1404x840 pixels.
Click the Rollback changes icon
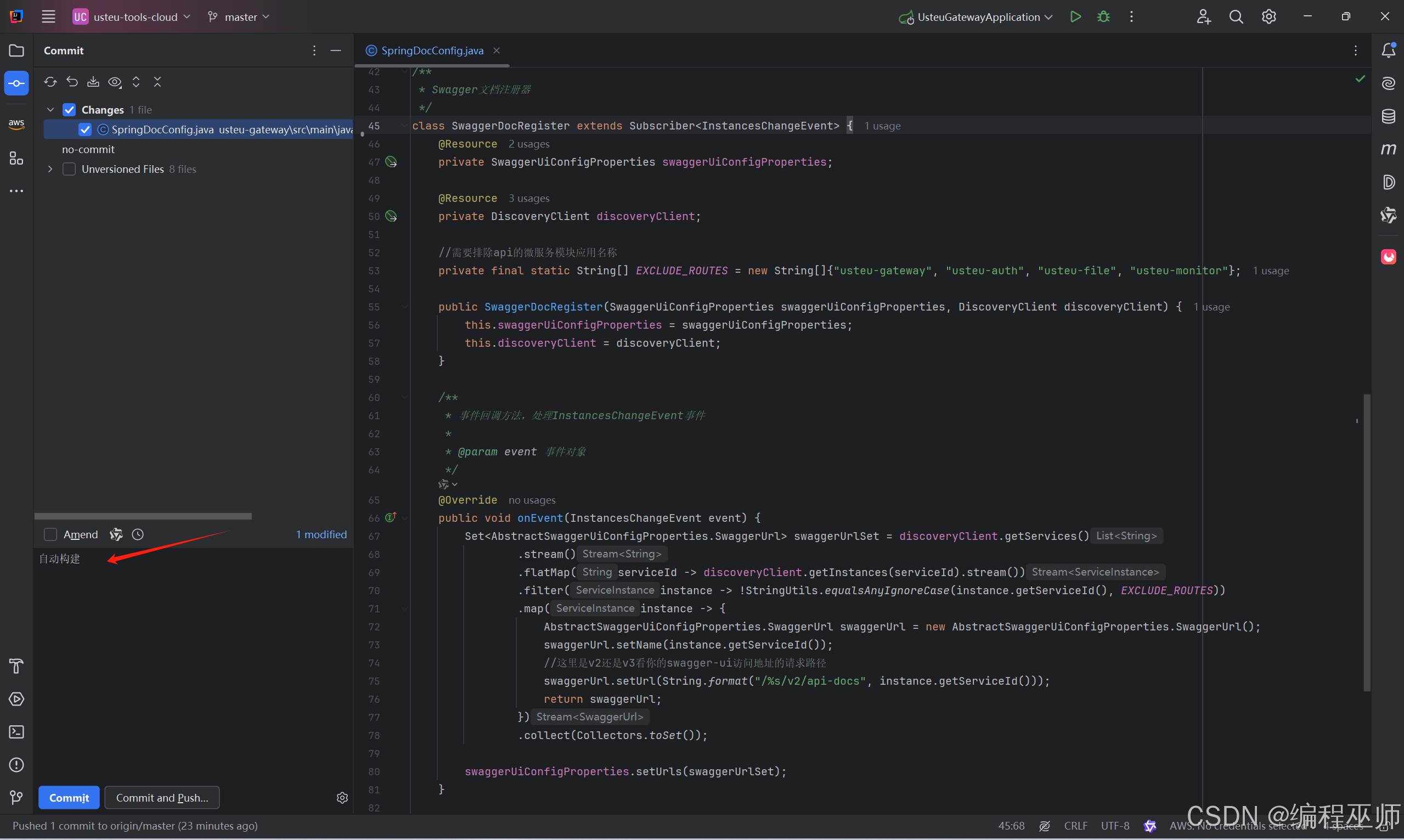click(72, 82)
